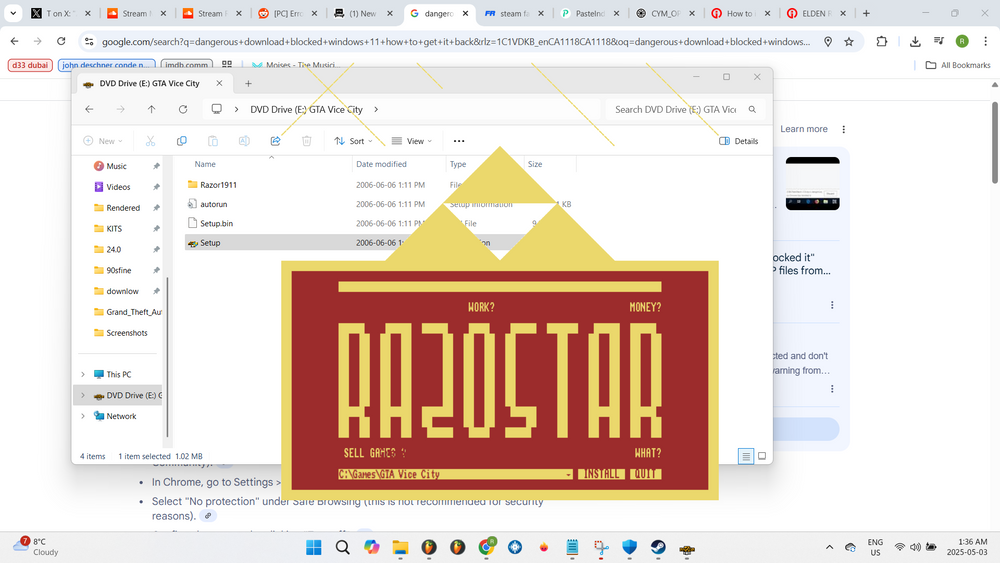Open Snipping Tool from the taskbar
The width and height of the screenshot is (1000, 563).
pyautogui.click(x=601, y=548)
